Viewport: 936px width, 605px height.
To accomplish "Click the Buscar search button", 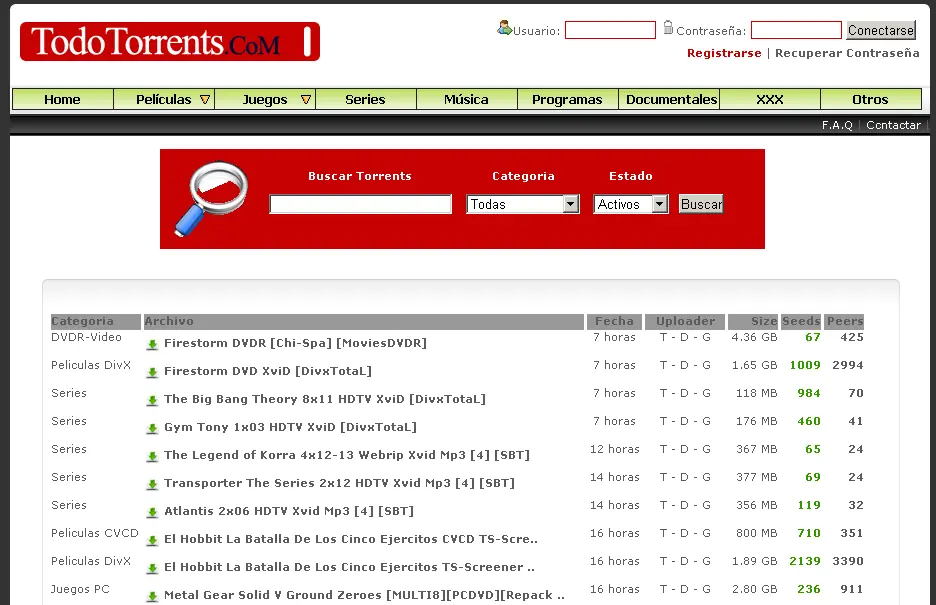I will coord(701,204).
